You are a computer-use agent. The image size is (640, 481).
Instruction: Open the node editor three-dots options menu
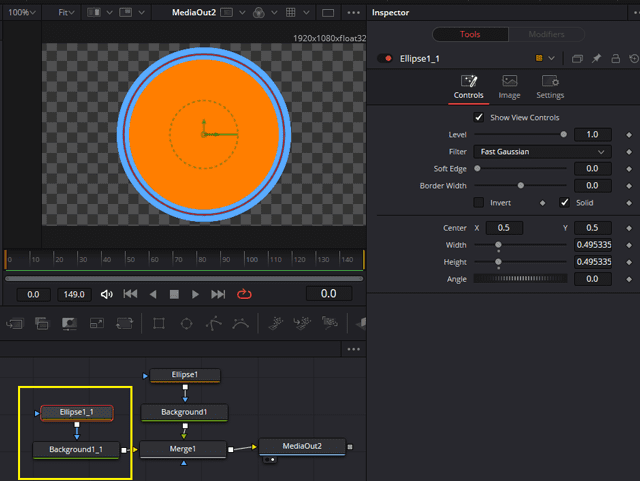353,349
